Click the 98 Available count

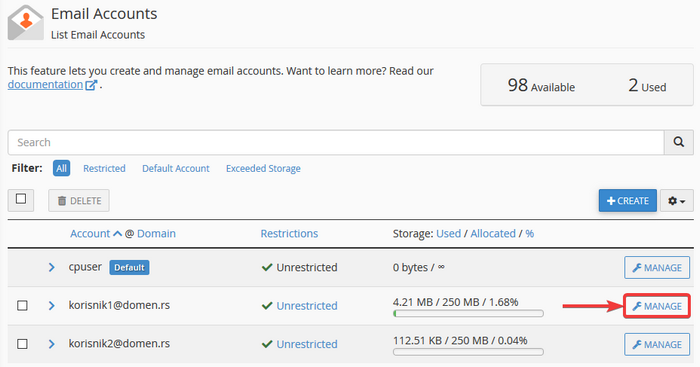tap(541, 85)
